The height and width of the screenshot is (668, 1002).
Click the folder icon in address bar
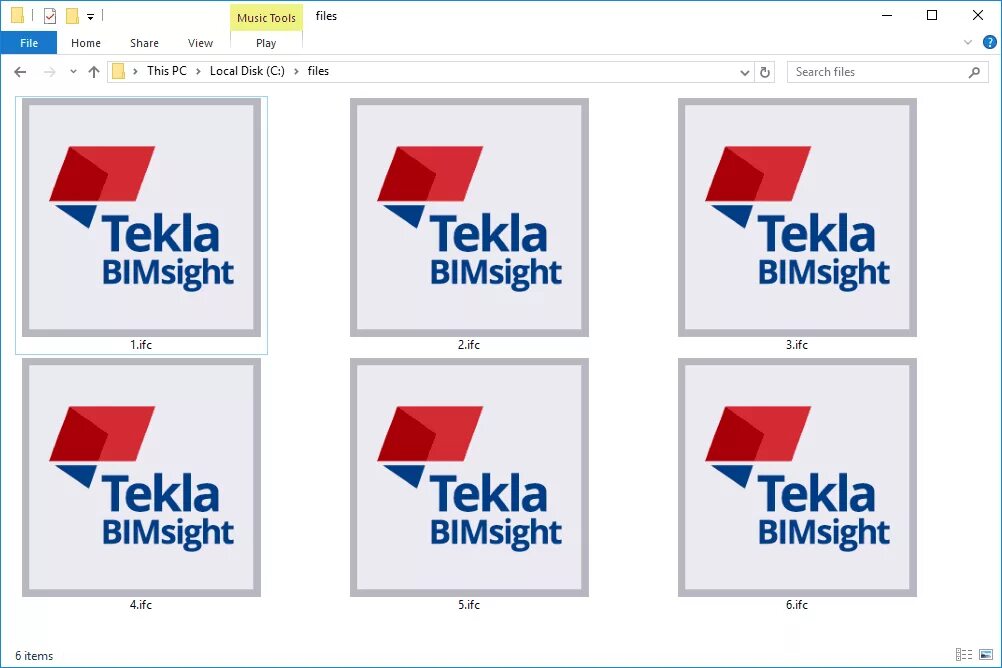click(x=118, y=72)
